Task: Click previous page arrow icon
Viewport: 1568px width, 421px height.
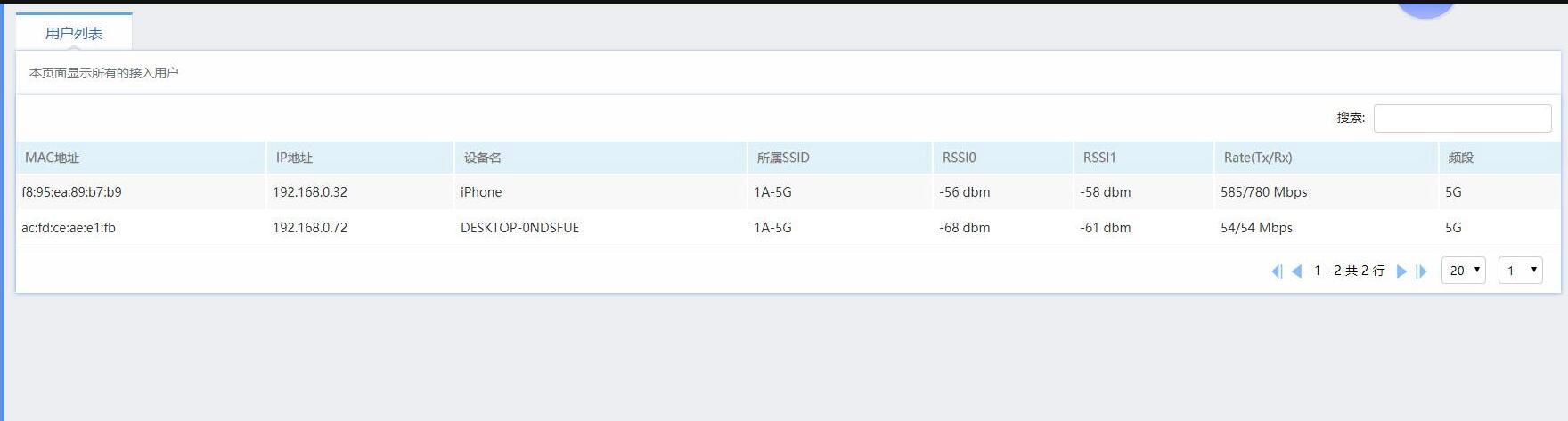Action: pyautogui.click(x=1296, y=271)
